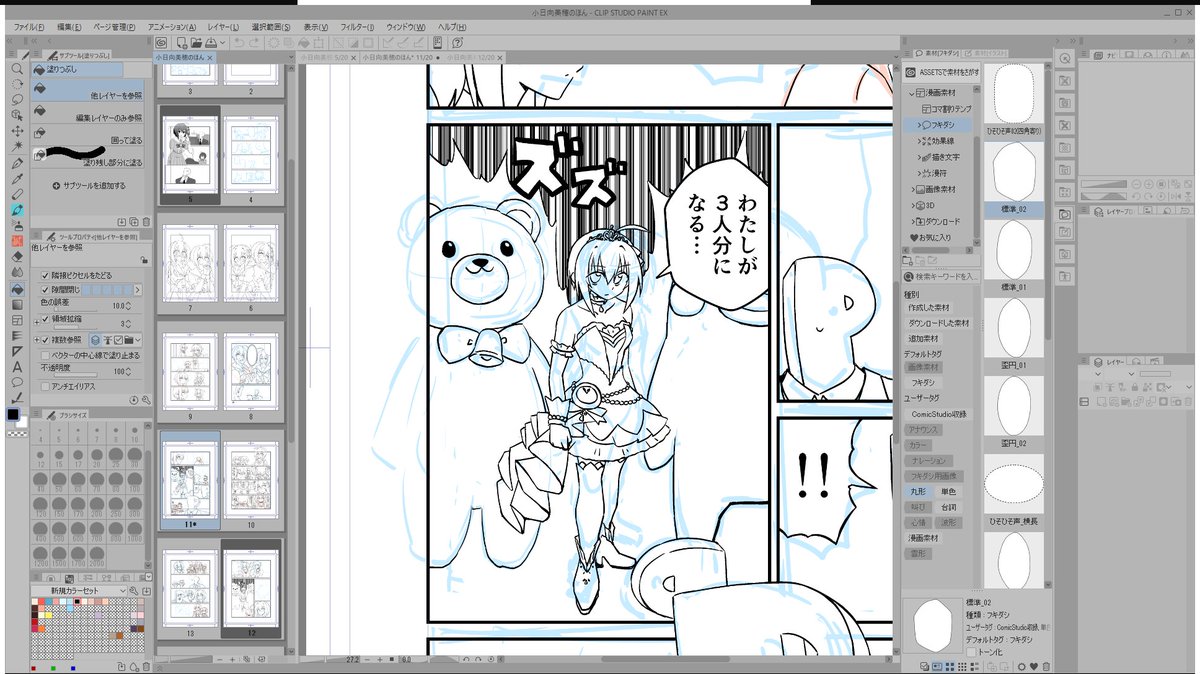Open the ヘルプ menu

tap(452, 26)
